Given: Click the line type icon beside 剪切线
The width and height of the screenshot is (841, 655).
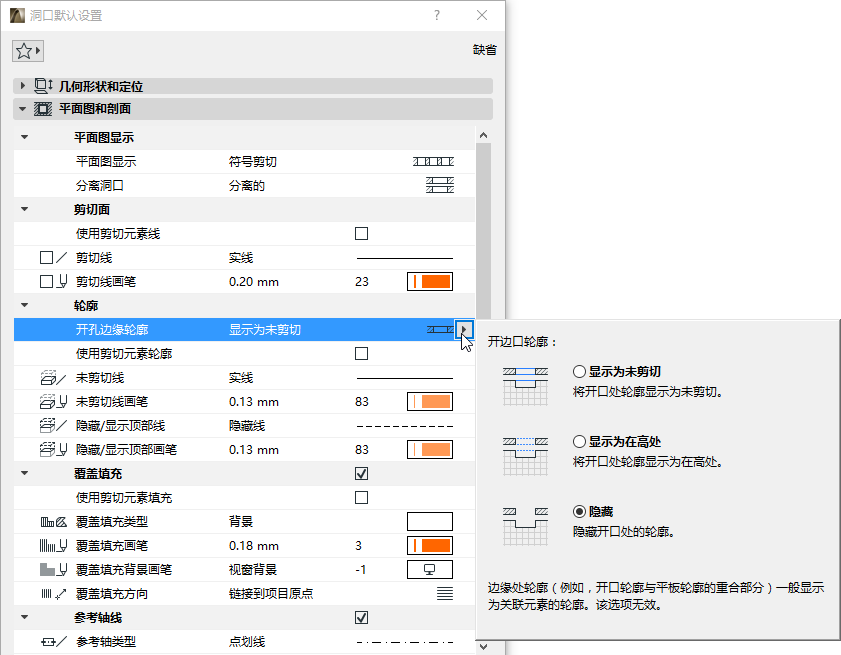Looking at the screenshot, I should coord(62,257).
